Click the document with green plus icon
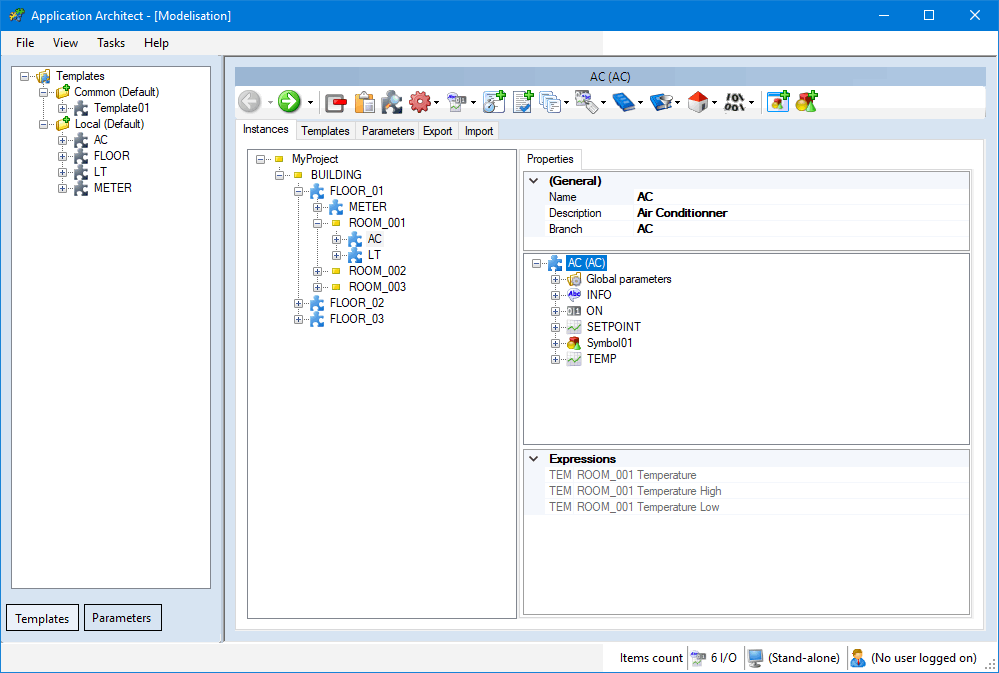This screenshot has height=673, width=999. coord(494,102)
